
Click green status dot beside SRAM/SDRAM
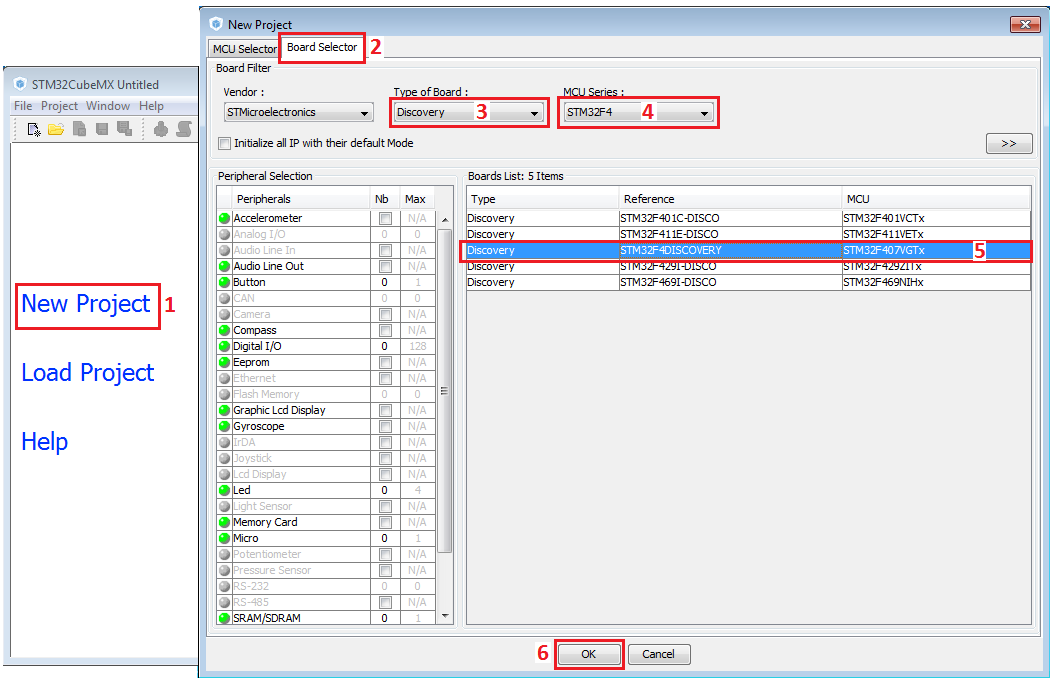224,618
